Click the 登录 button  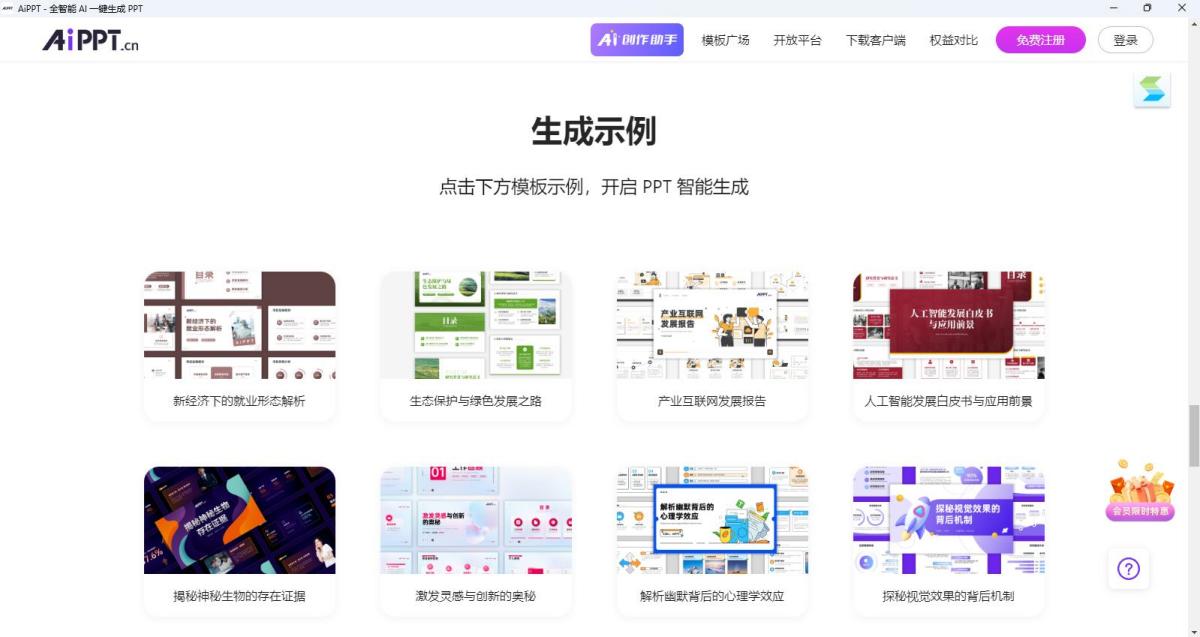[1125, 40]
